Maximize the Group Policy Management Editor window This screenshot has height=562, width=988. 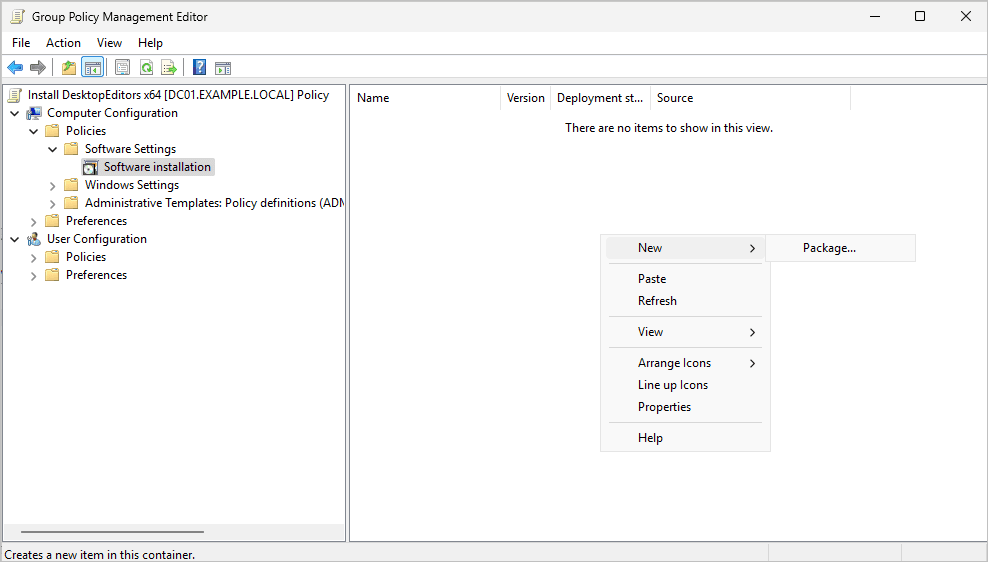click(x=920, y=16)
